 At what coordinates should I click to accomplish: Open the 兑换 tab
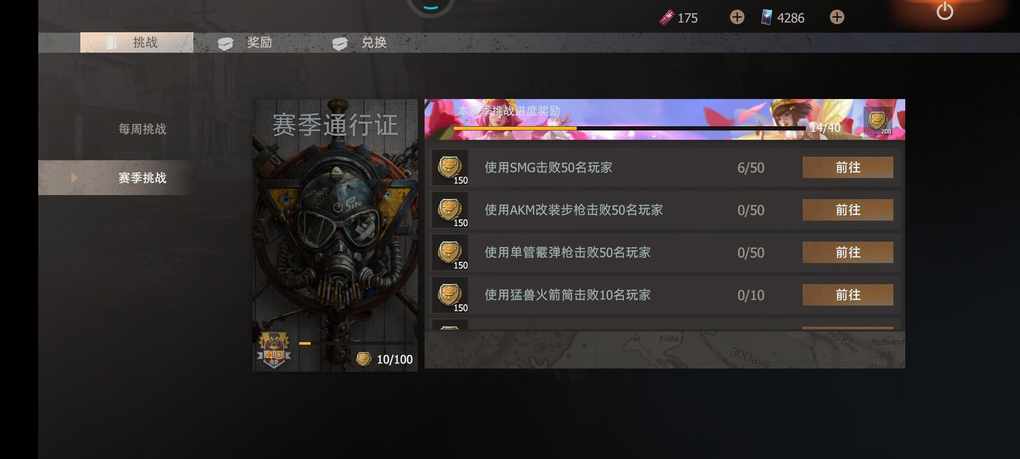360,43
